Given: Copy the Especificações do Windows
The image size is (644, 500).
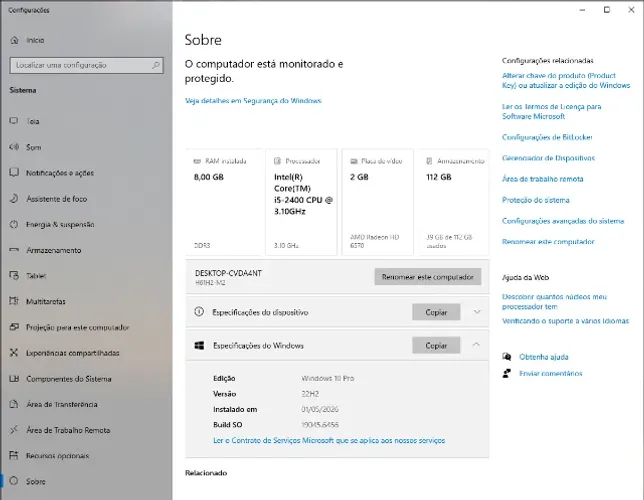Looking at the screenshot, I should 436,346.
